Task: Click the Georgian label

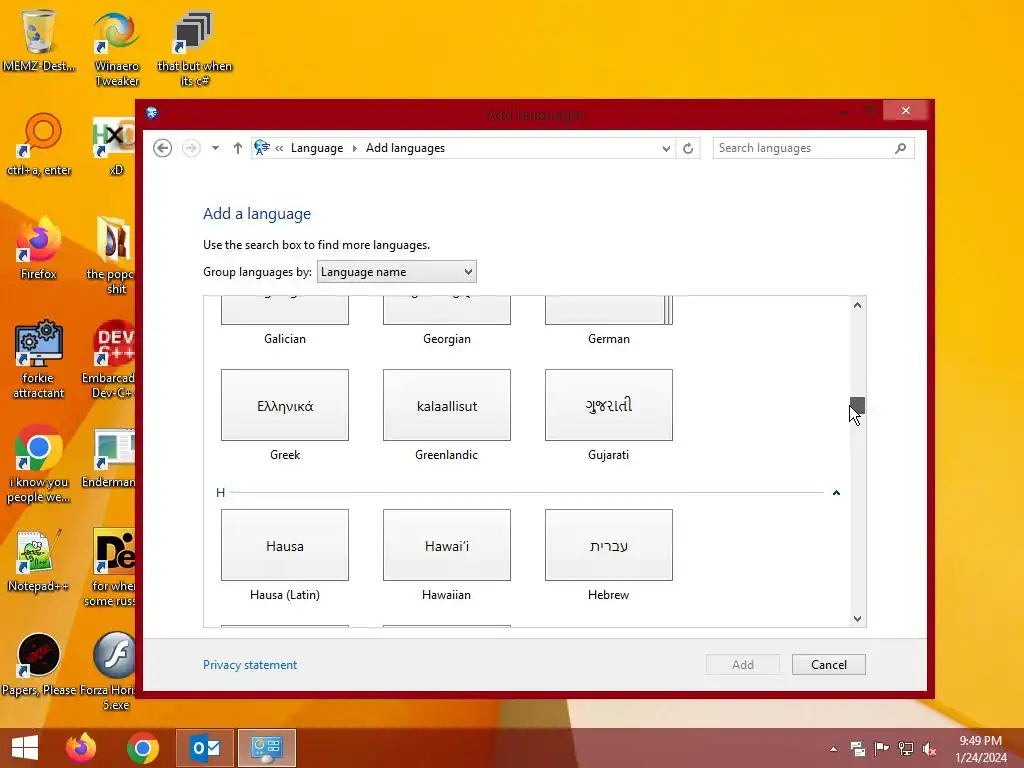Action: (x=447, y=339)
